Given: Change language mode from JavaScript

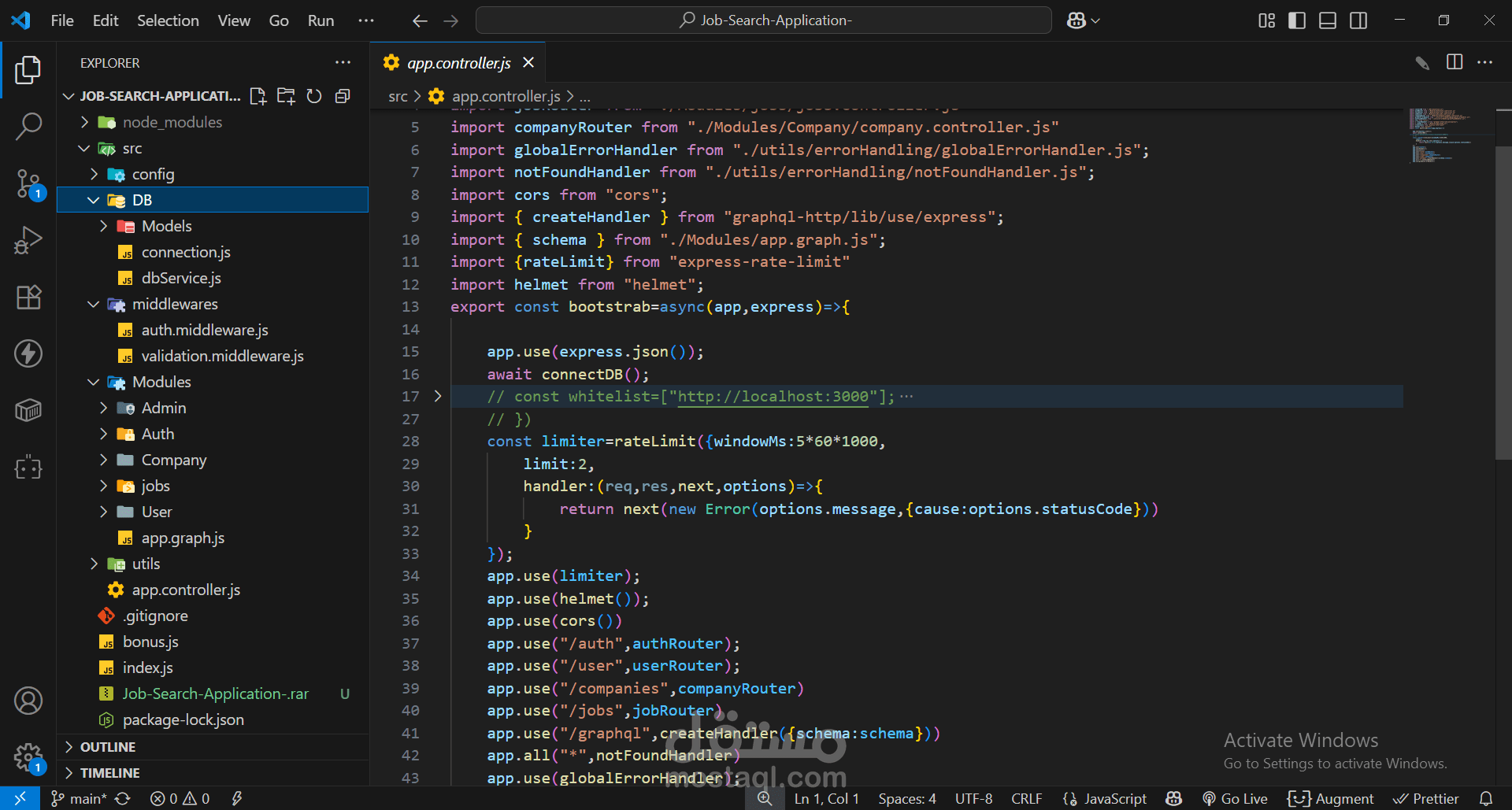Looking at the screenshot, I should tap(1114, 798).
